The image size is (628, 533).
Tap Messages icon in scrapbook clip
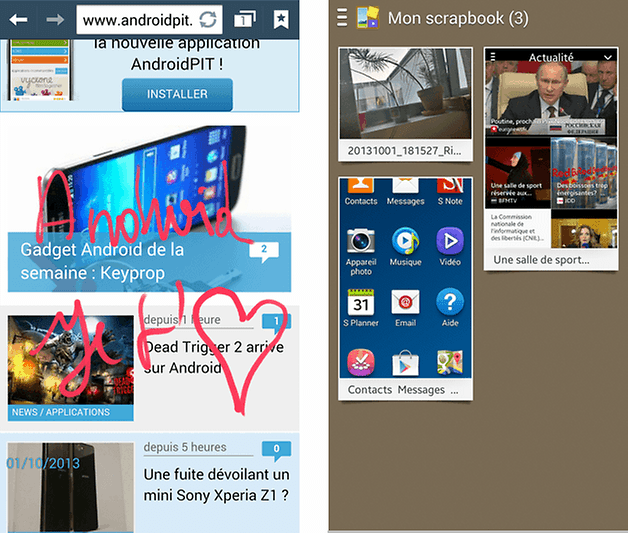405,192
